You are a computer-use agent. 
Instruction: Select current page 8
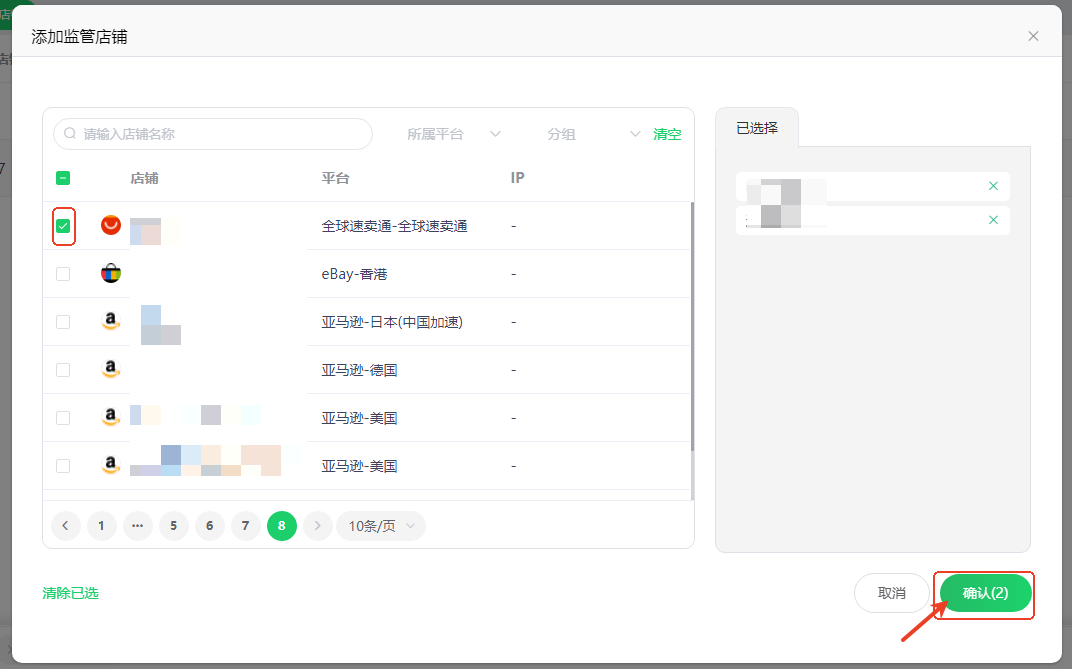click(282, 525)
